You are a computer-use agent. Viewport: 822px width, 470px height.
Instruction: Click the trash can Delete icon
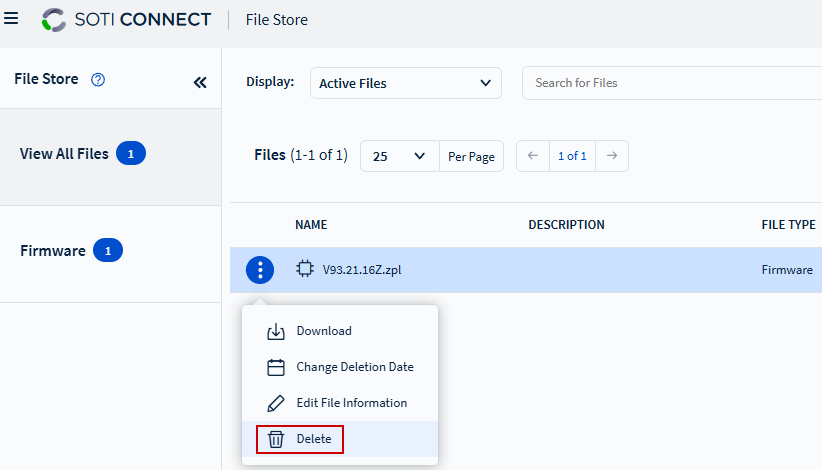pos(276,439)
